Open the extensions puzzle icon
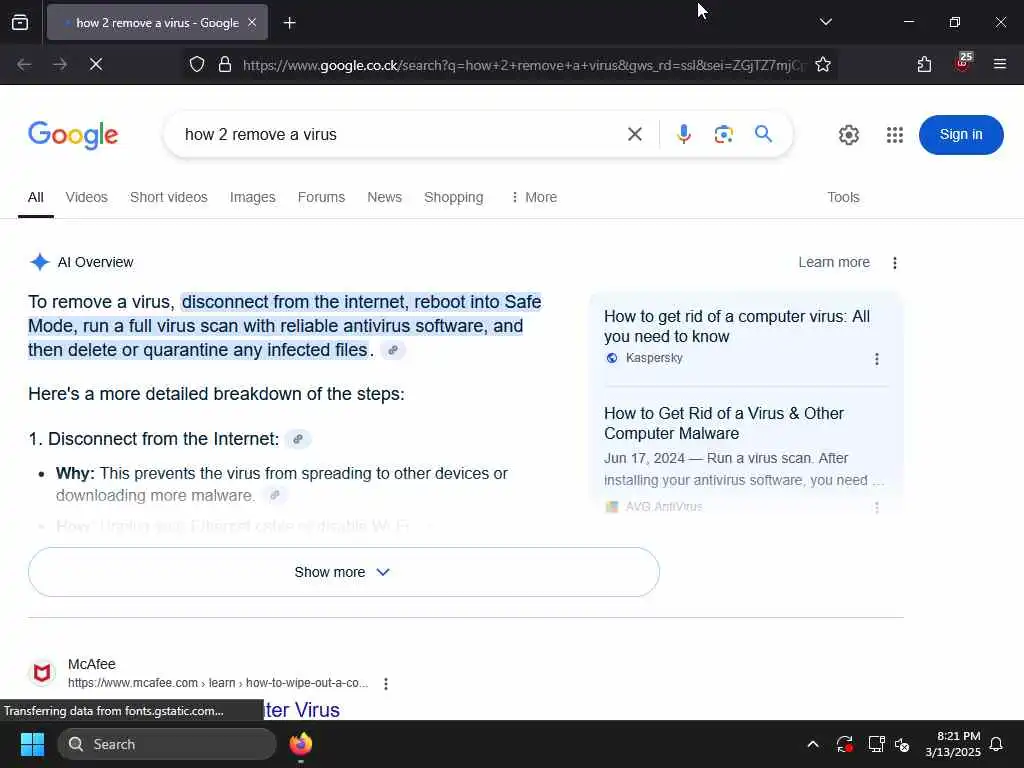 coord(924,64)
